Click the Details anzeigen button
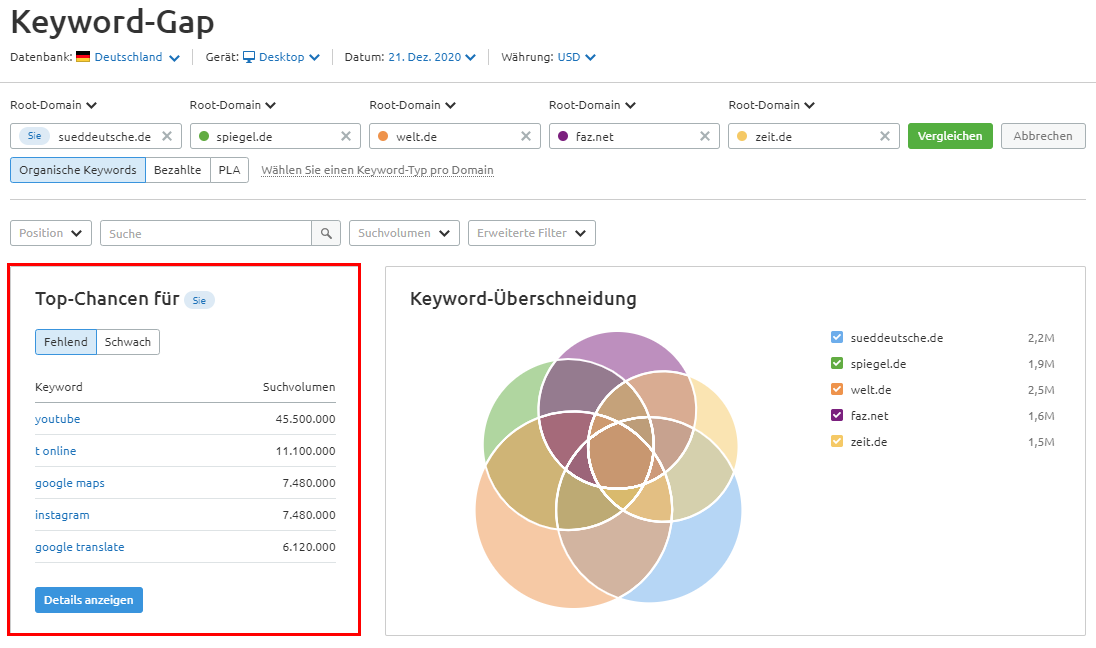The image size is (1096, 648). pos(89,600)
